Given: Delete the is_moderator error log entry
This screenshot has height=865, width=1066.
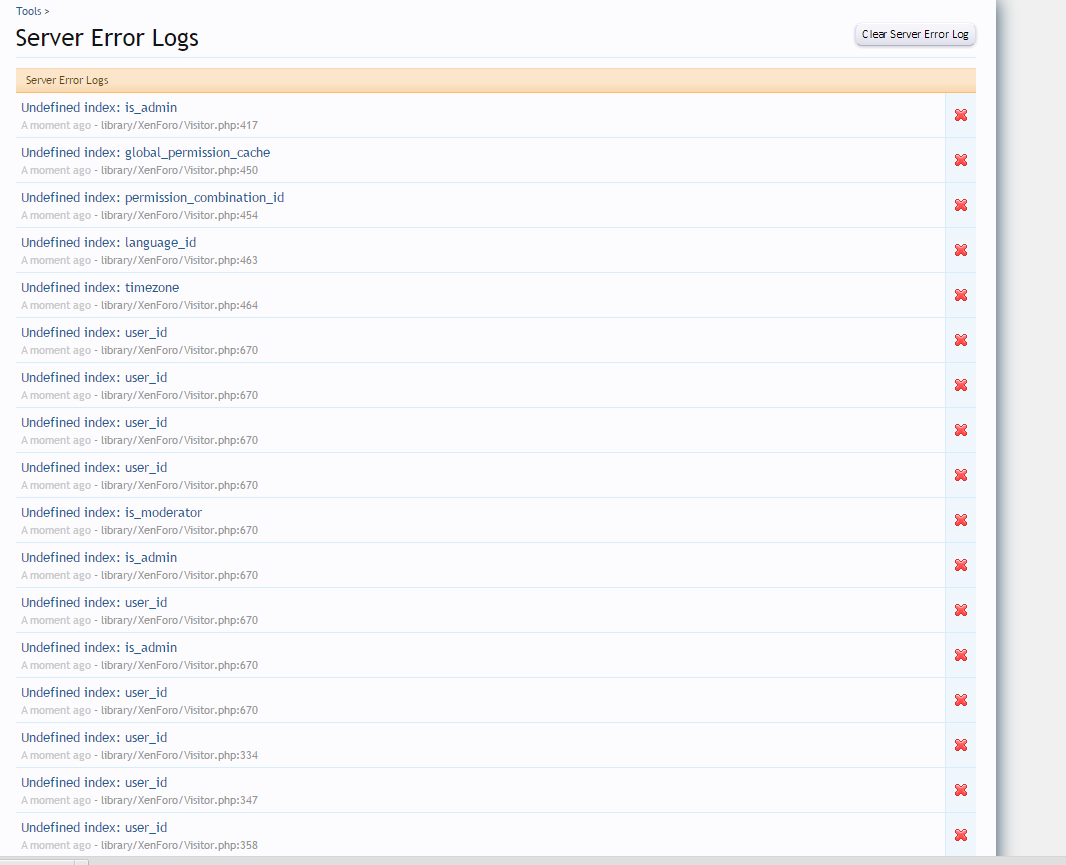Looking at the screenshot, I should click(960, 520).
